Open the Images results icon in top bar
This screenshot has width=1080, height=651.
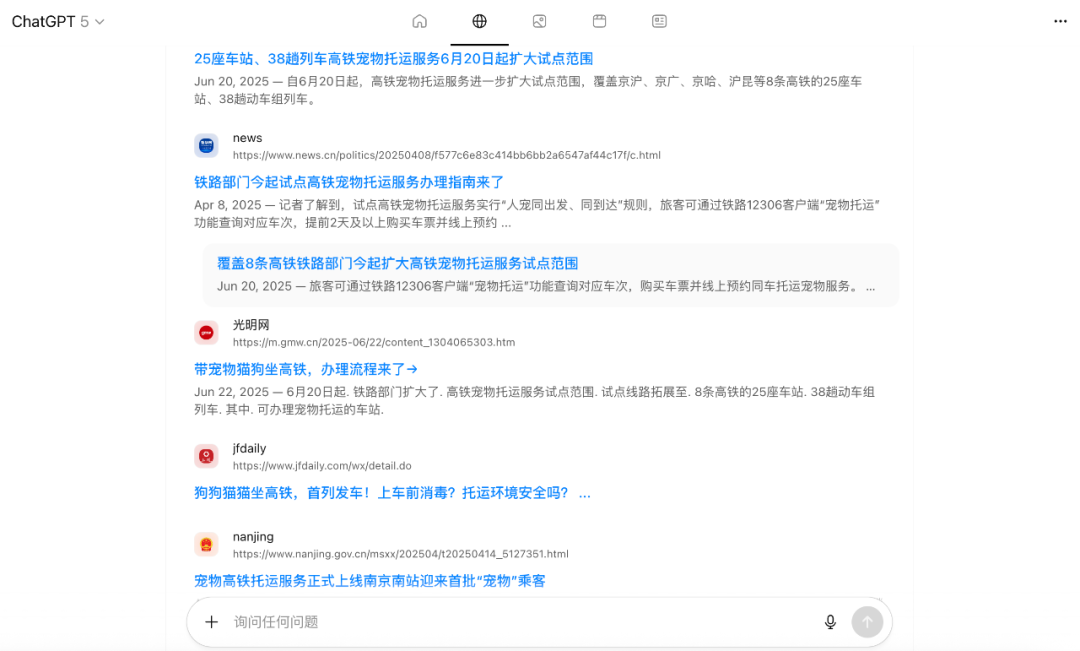point(539,20)
